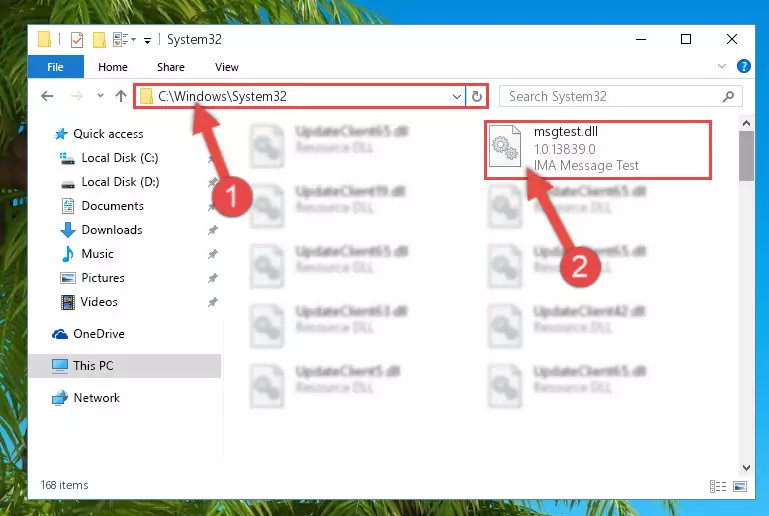Screen dimensions: 769x516
Task: Refresh the System32 folder view
Action: (477, 96)
